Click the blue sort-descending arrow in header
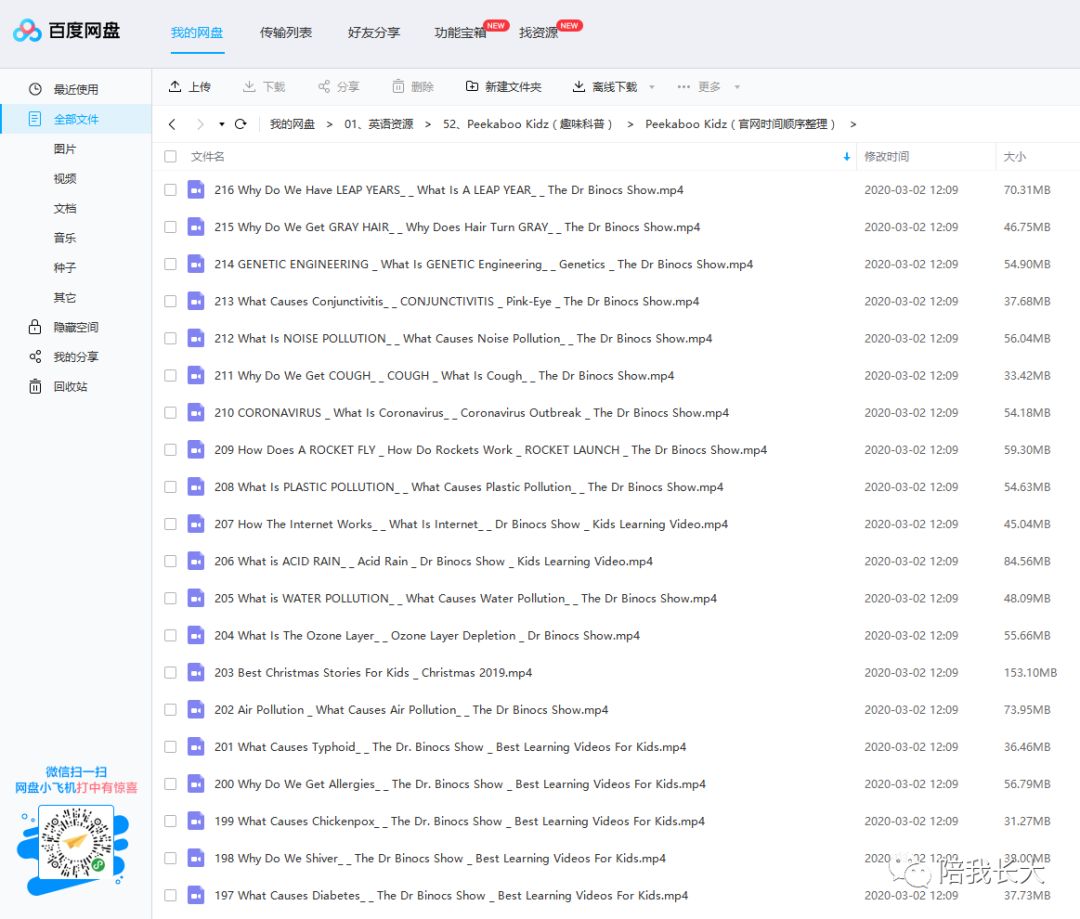 (847, 156)
